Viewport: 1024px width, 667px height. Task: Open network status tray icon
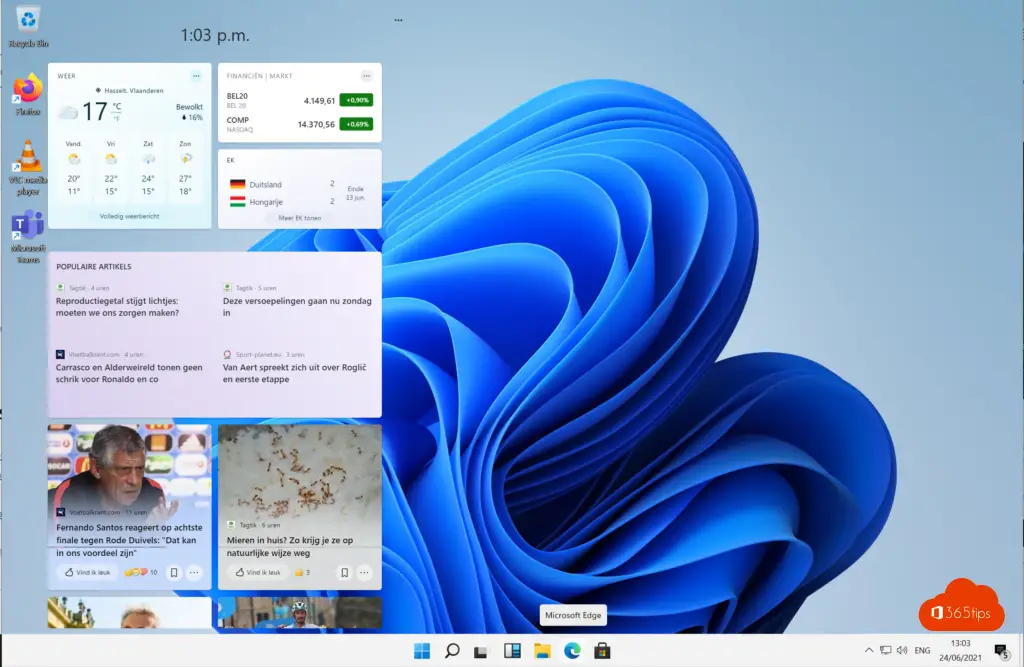886,650
